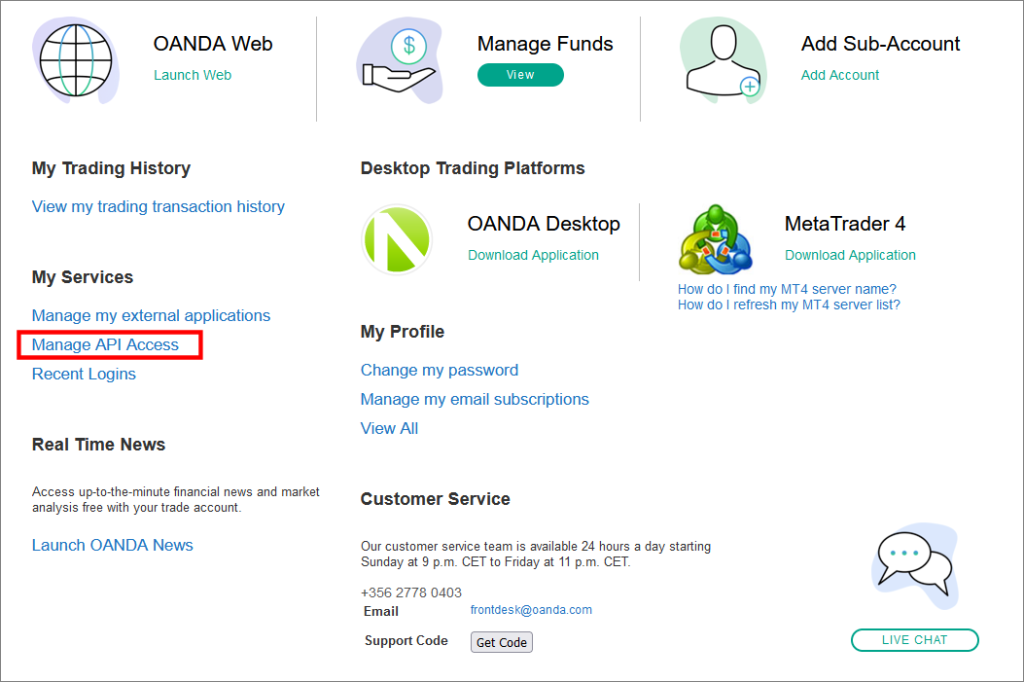Open 'How do I find my MT4 server name?'
This screenshot has height=682, width=1024.
point(787,289)
